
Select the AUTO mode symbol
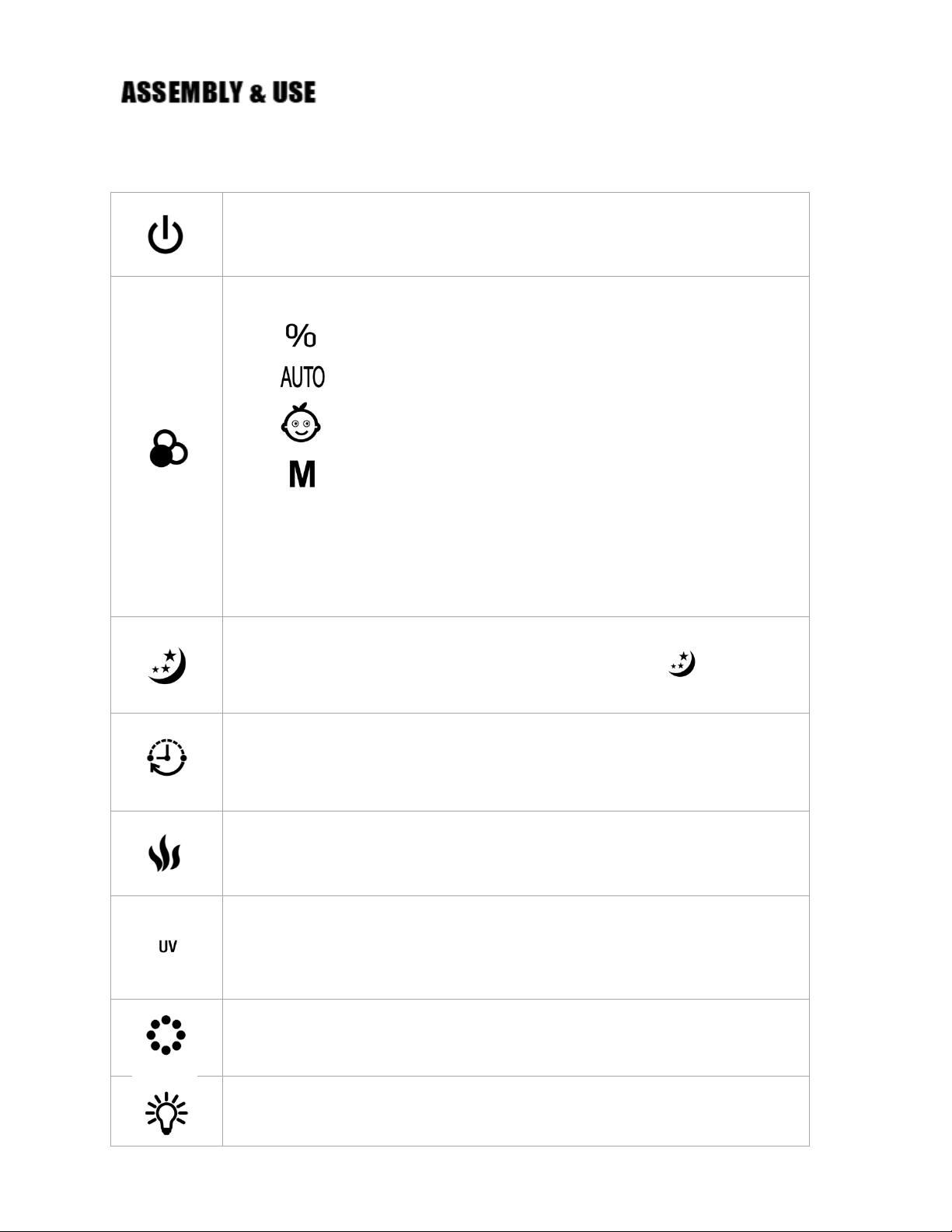pos(302,378)
